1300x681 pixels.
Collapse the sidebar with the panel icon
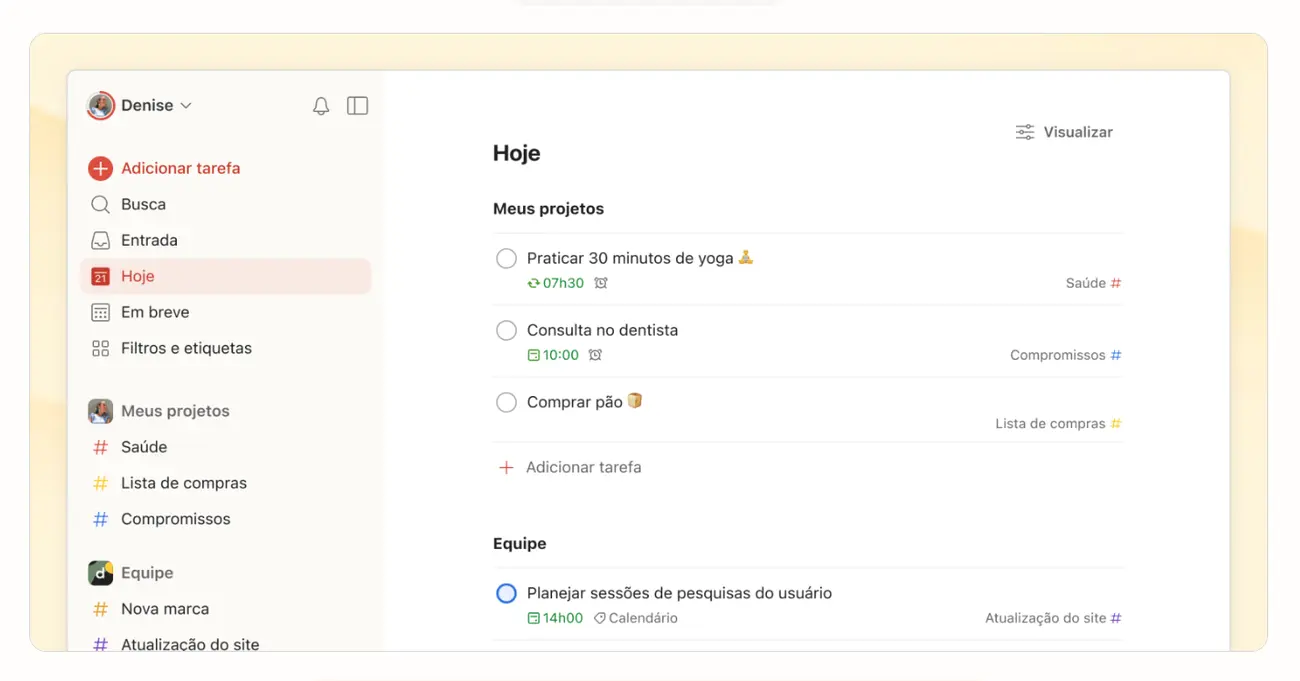(357, 105)
